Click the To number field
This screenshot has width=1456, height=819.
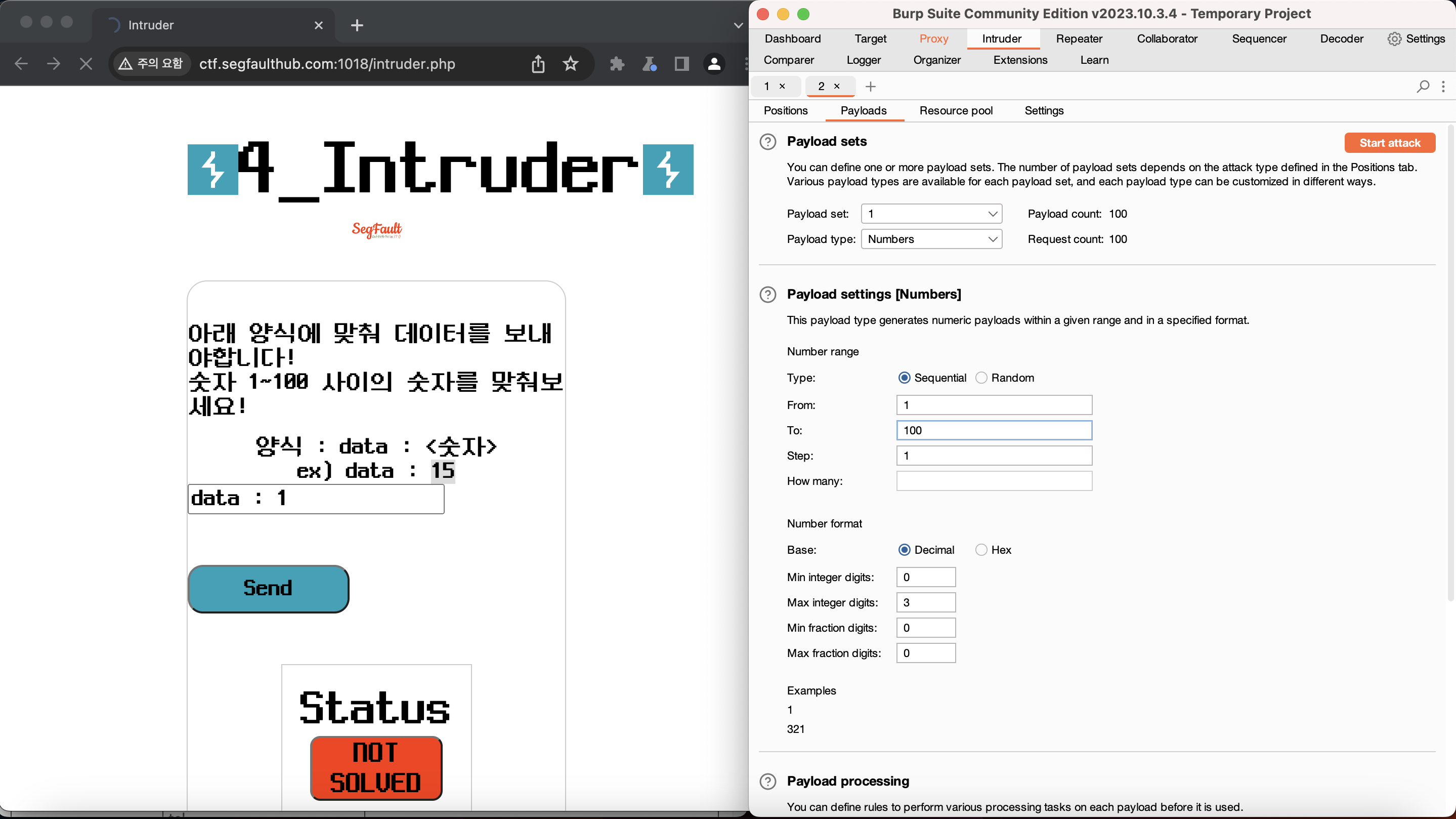point(994,430)
